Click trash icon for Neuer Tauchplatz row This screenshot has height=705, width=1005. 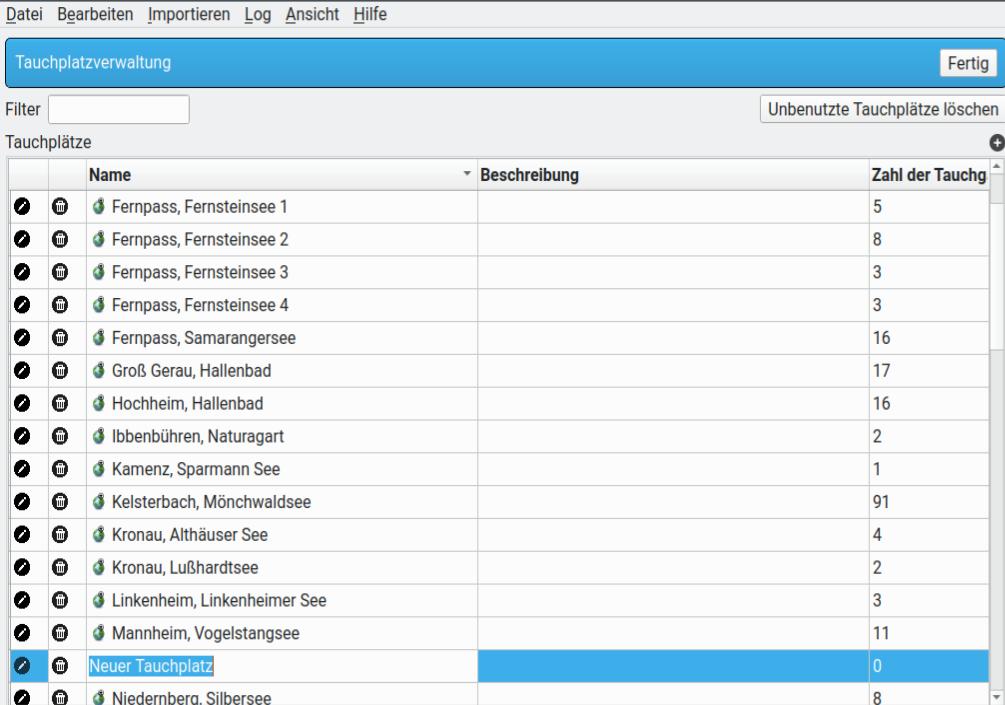point(60,665)
